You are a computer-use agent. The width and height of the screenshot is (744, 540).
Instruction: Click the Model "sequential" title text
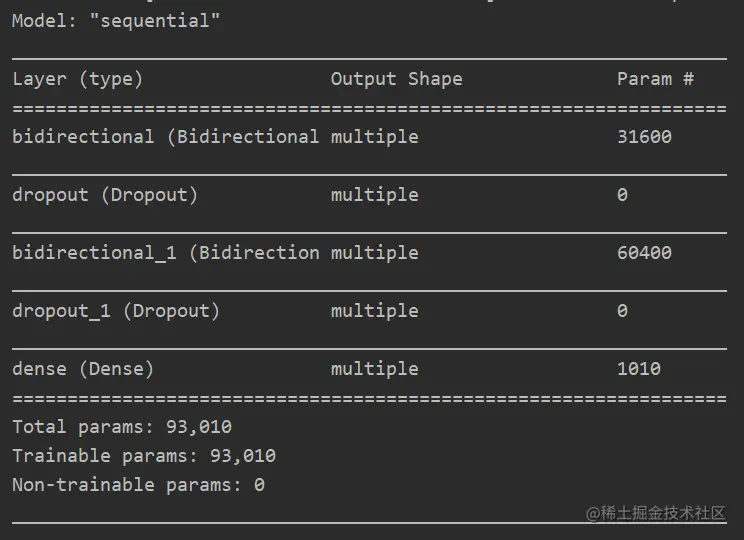[116, 21]
